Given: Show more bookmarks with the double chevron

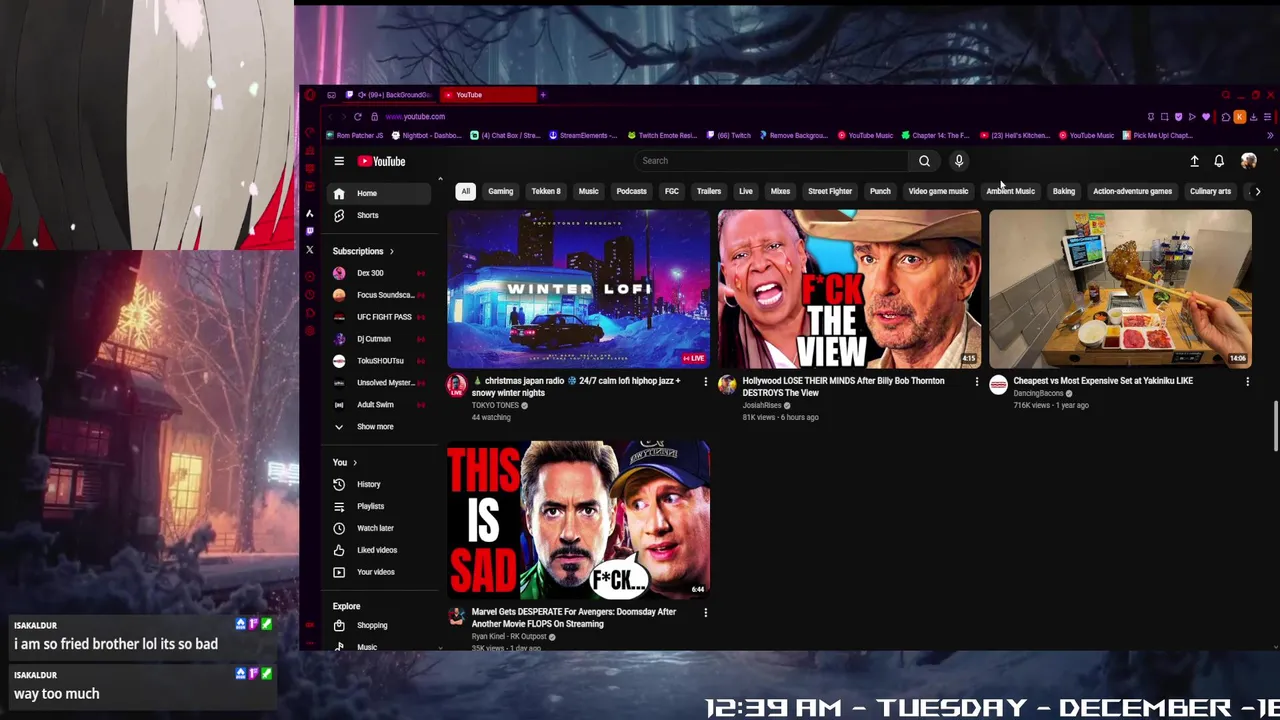Looking at the screenshot, I should [1270, 135].
